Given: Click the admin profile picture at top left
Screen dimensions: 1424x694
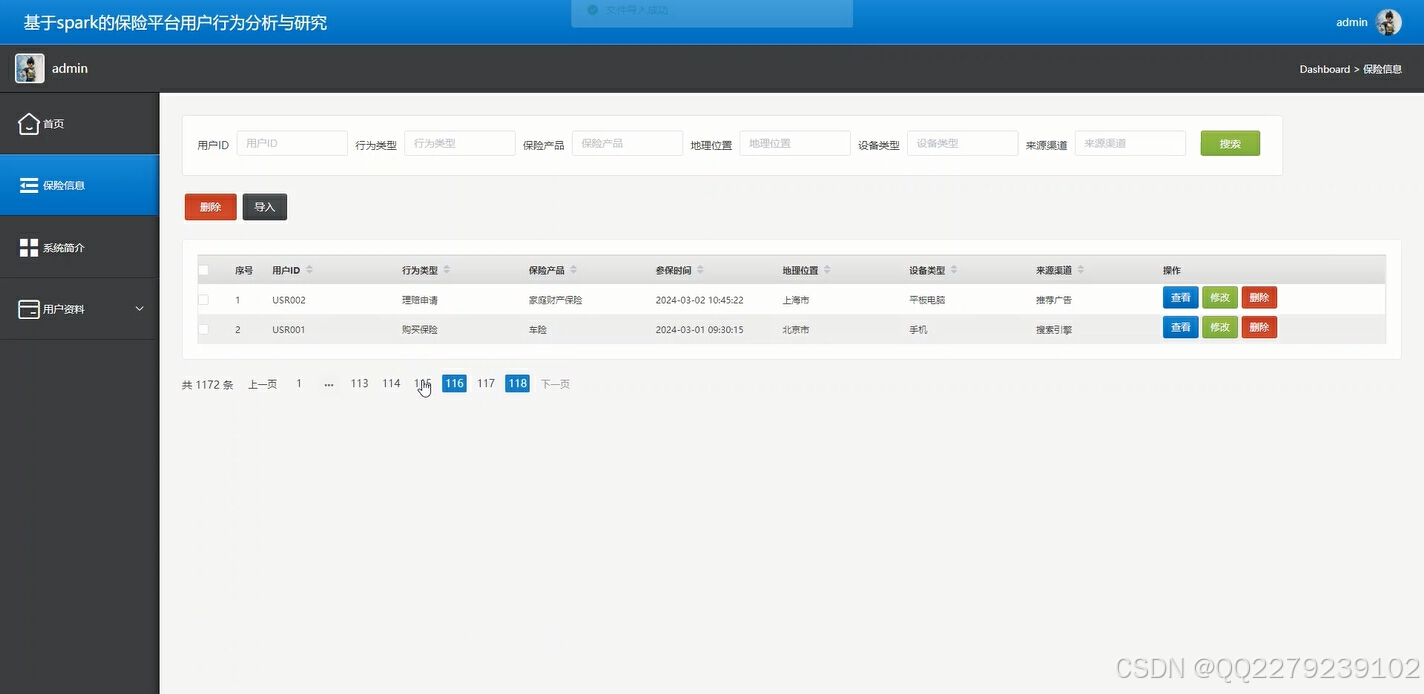Looking at the screenshot, I should pyautogui.click(x=28, y=67).
